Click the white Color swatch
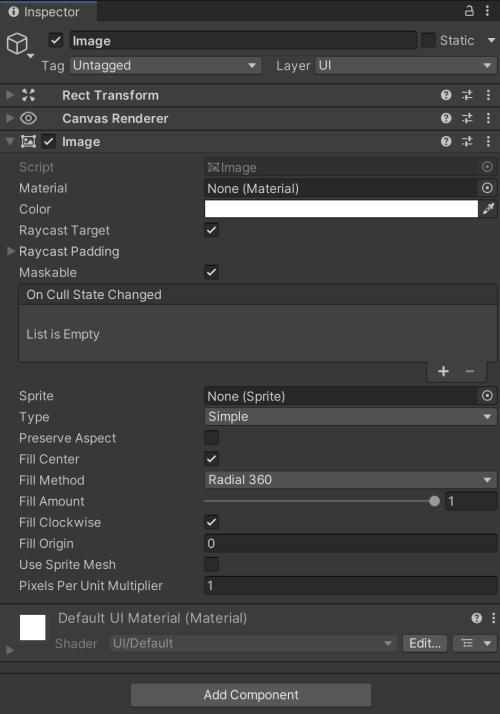The width and height of the screenshot is (500, 714). pos(341,209)
